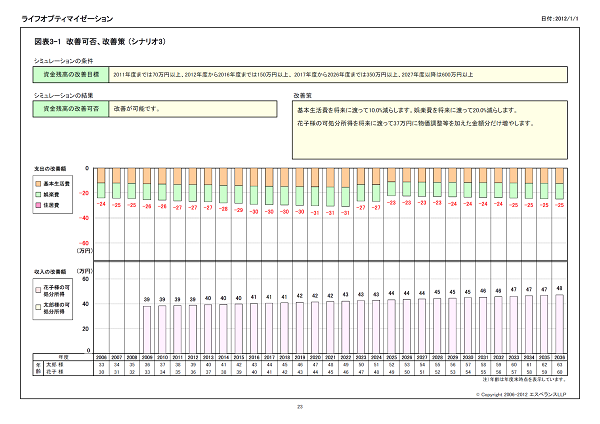Click the 年度 row header in table

(x=63, y=356)
